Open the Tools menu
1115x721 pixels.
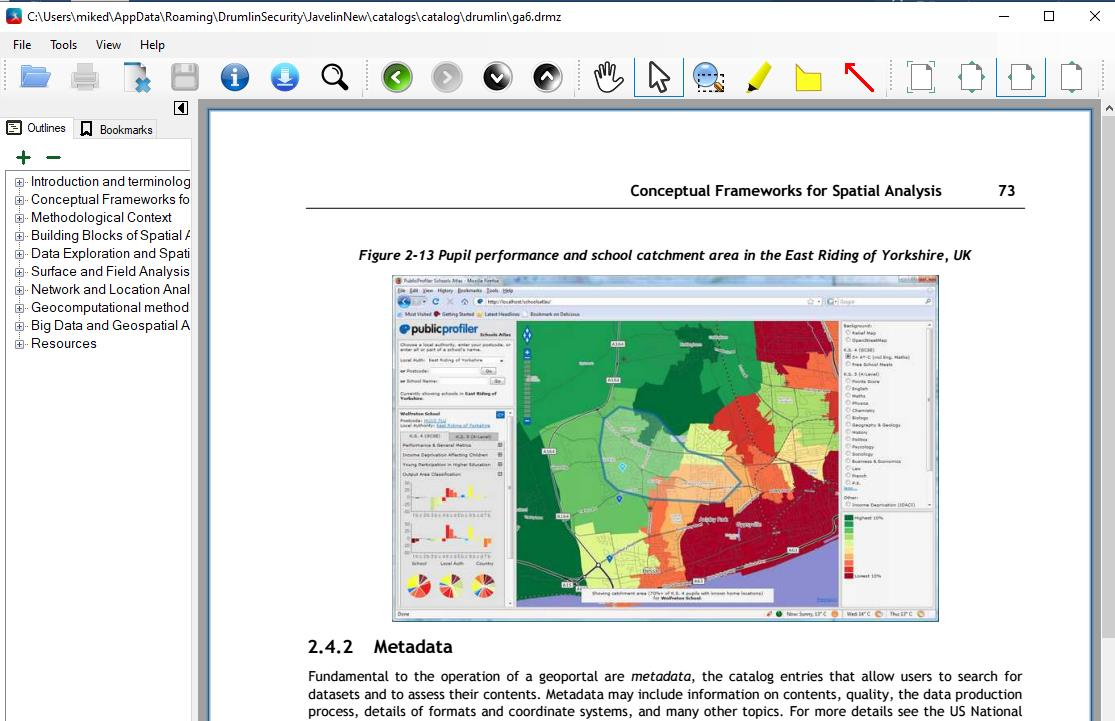click(x=63, y=45)
